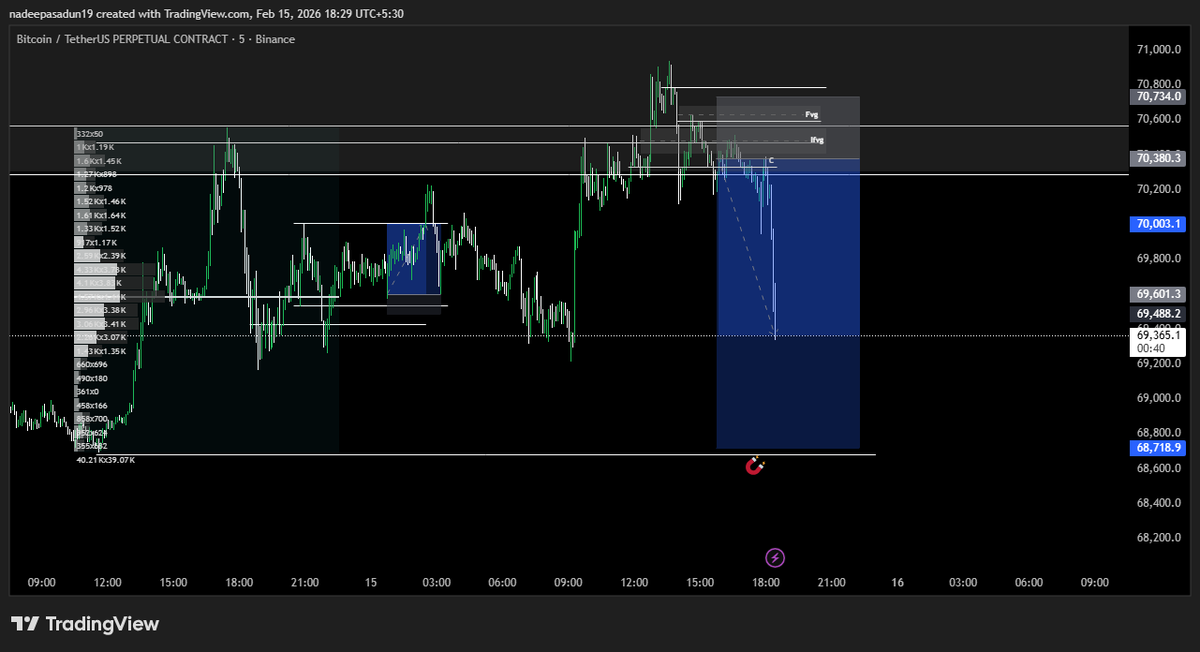This screenshot has width=1200, height=652.
Task: Click the 361x0 volume profile row
Action: tap(86, 392)
